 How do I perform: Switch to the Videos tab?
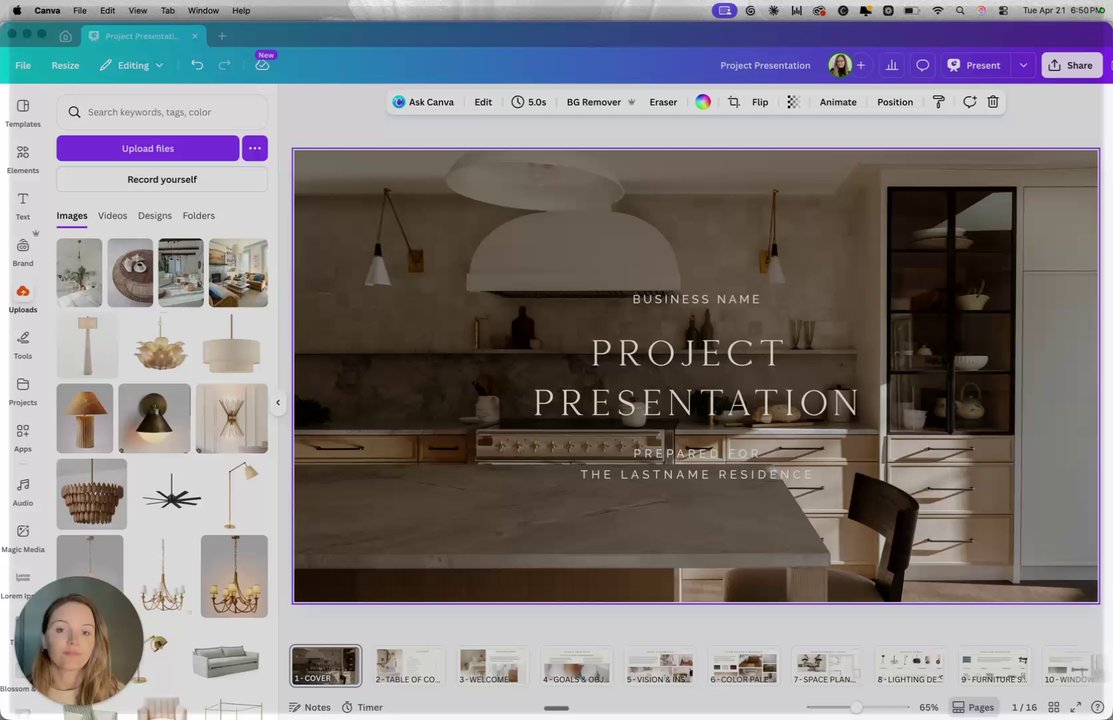click(x=112, y=216)
